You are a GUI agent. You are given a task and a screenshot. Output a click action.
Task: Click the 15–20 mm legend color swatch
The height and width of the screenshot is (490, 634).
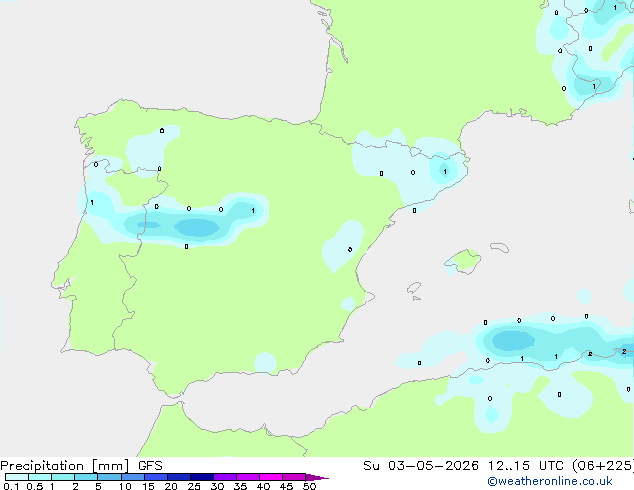(156, 477)
